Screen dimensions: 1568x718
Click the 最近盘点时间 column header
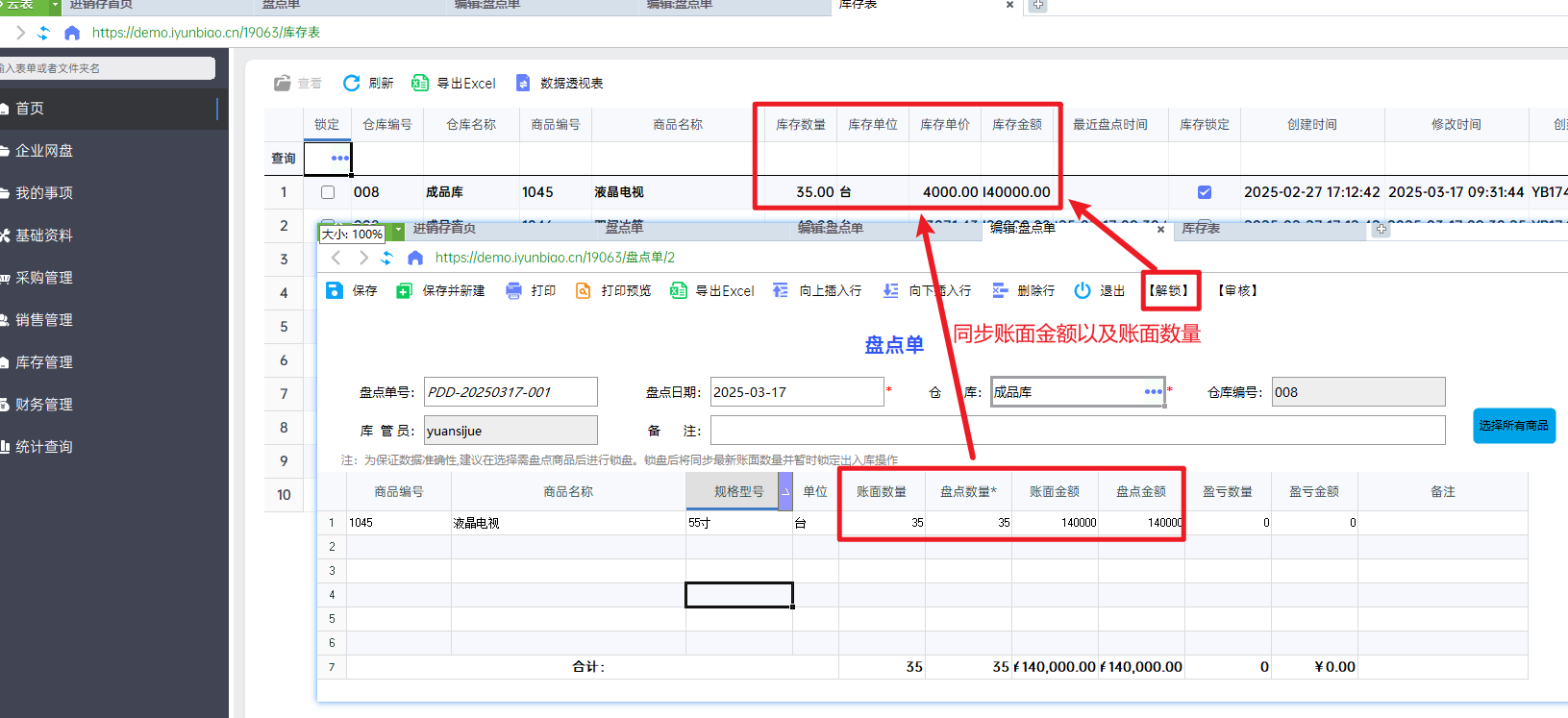click(x=1110, y=125)
